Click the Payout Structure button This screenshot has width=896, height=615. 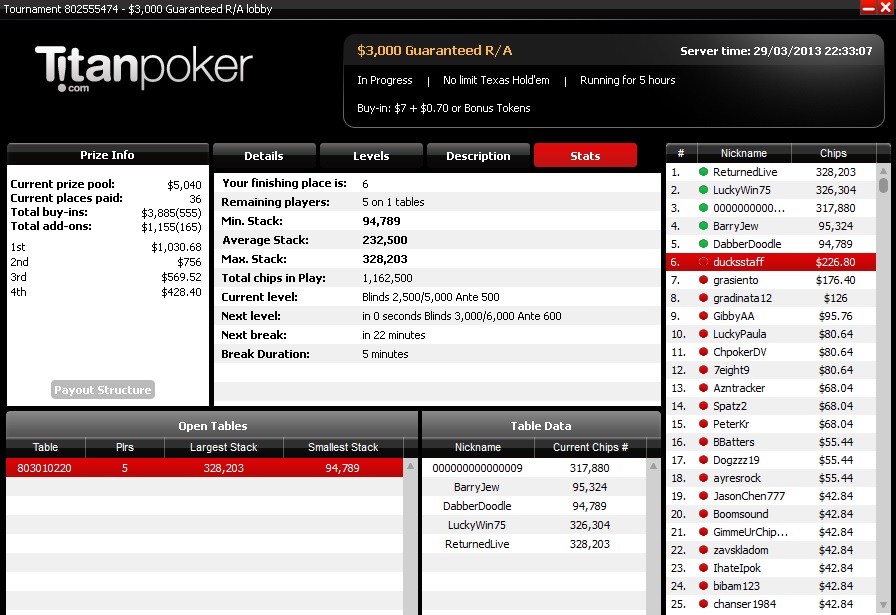pyautogui.click(x=103, y=390)
